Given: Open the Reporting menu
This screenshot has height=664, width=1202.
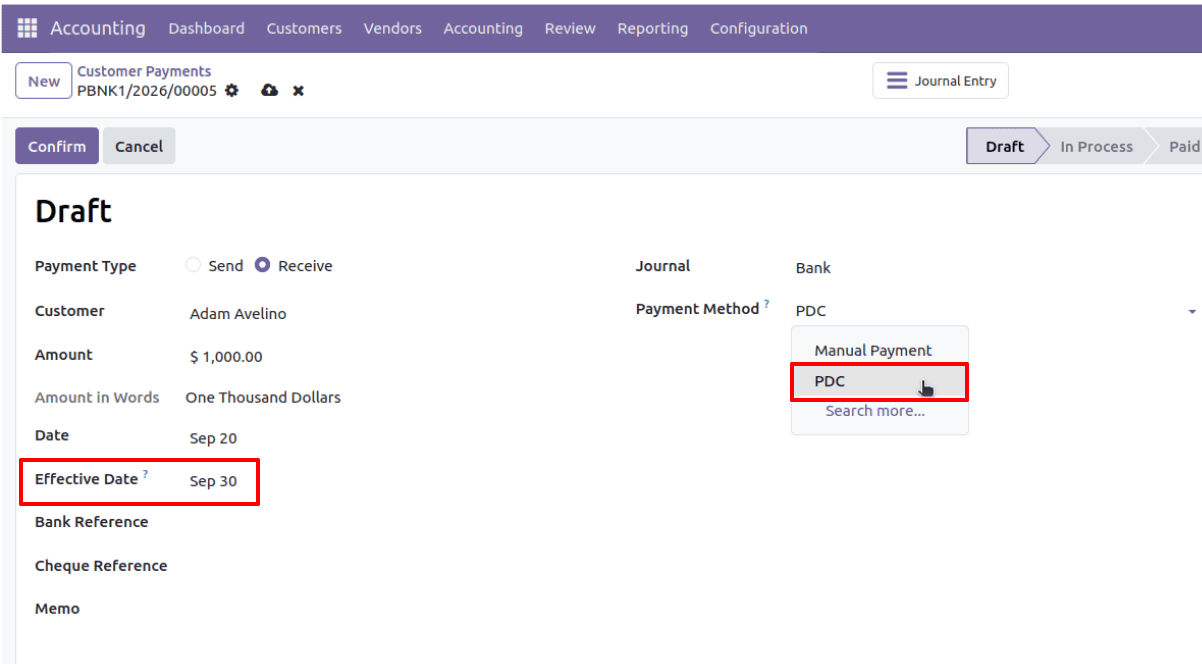Looking at the screenshot, I should pyautogui.click(x=652, y=28).
